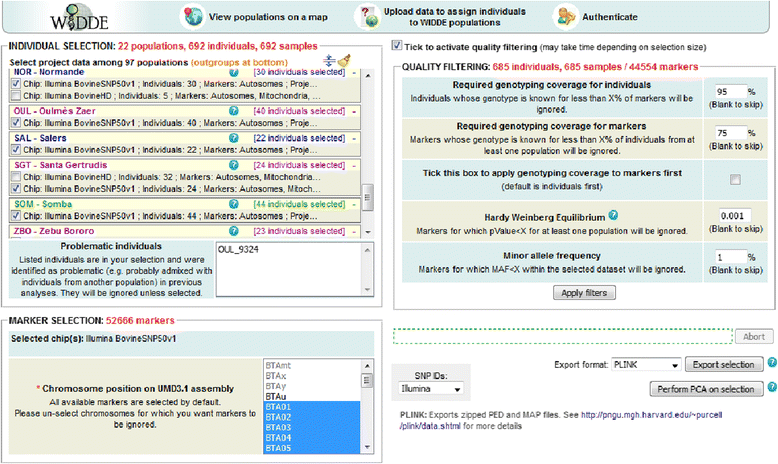Click the collapse/expand populations icon beside the broom
This screenshot has height=464, width=778.
(x=328, y=62)
